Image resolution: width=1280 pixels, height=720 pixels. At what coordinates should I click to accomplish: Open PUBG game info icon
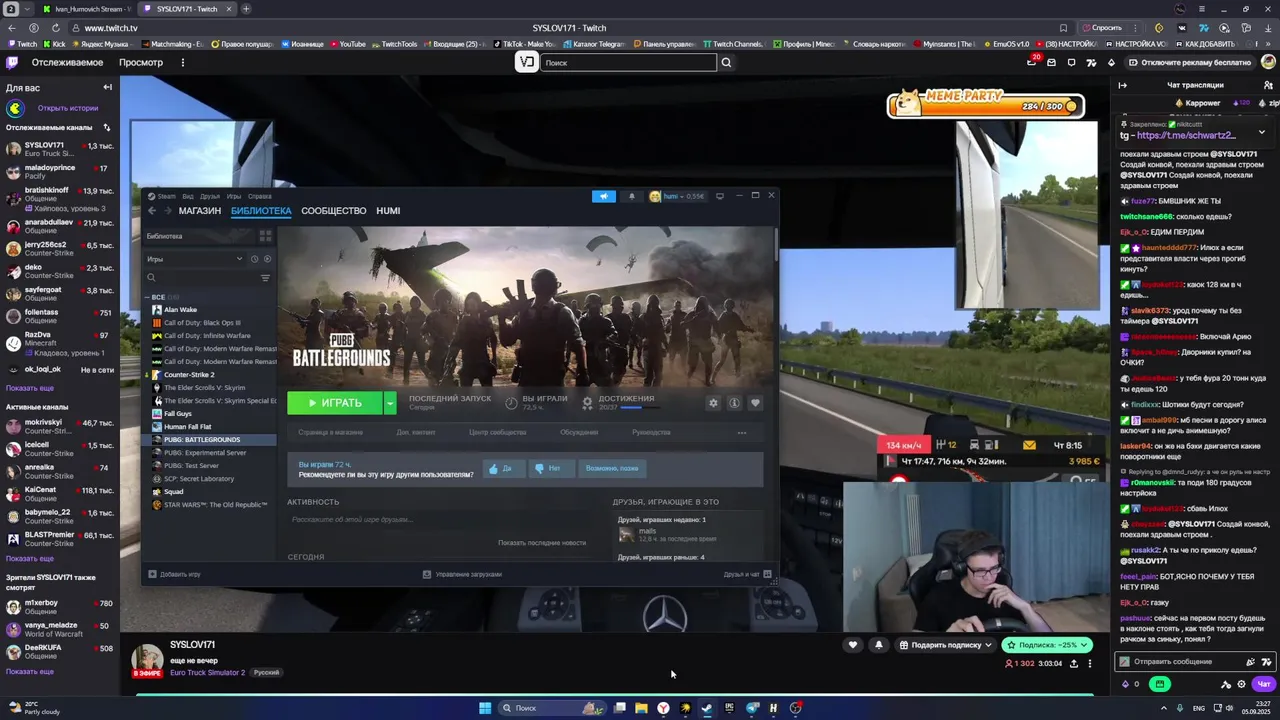pos(734,403)
